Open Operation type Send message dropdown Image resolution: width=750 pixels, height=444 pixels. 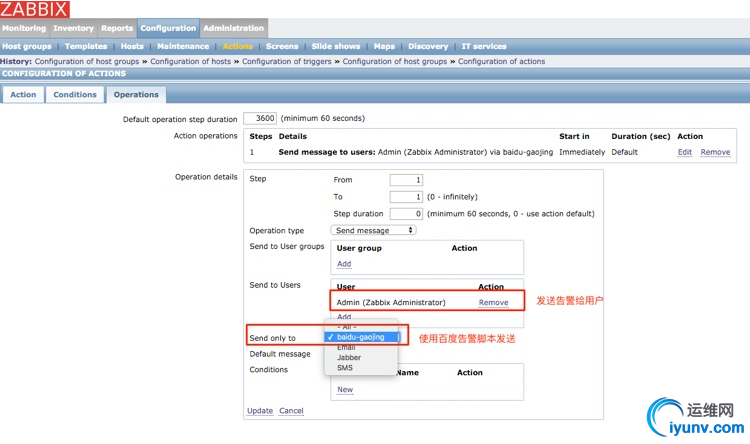pos(374,230)
